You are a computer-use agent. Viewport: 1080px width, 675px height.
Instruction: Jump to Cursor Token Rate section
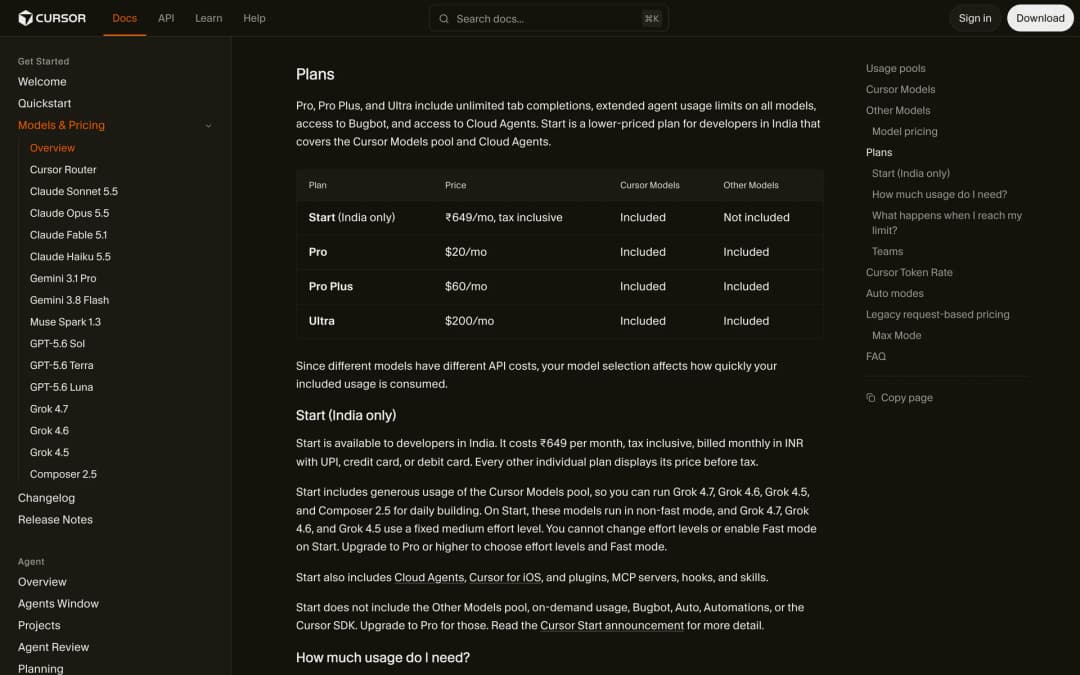coord(909,273)
